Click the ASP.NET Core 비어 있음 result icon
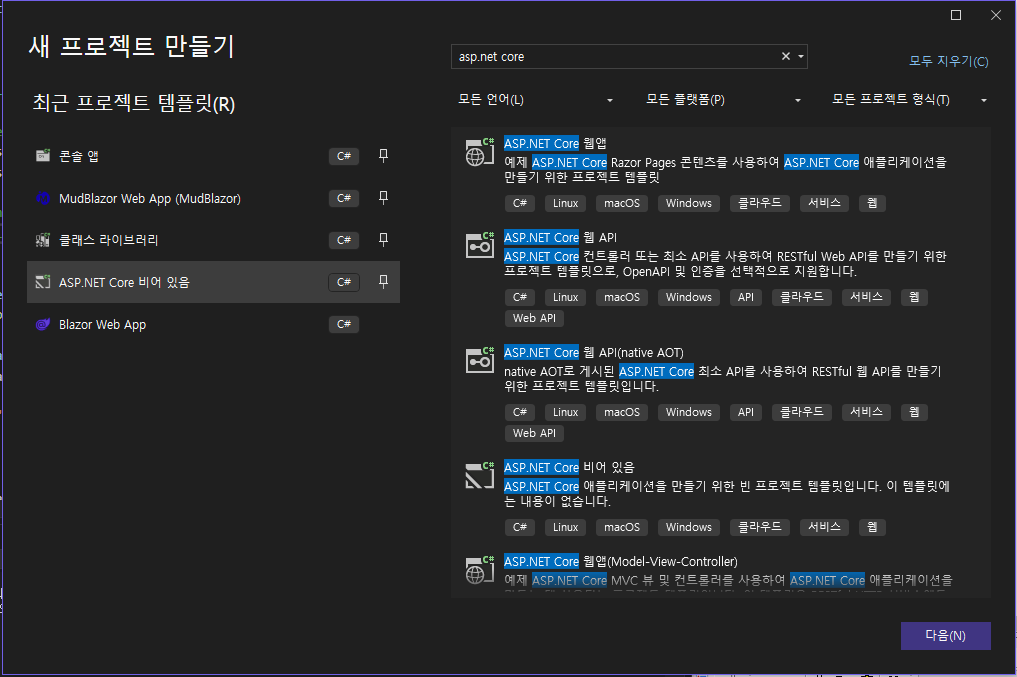 click(480, 475)
